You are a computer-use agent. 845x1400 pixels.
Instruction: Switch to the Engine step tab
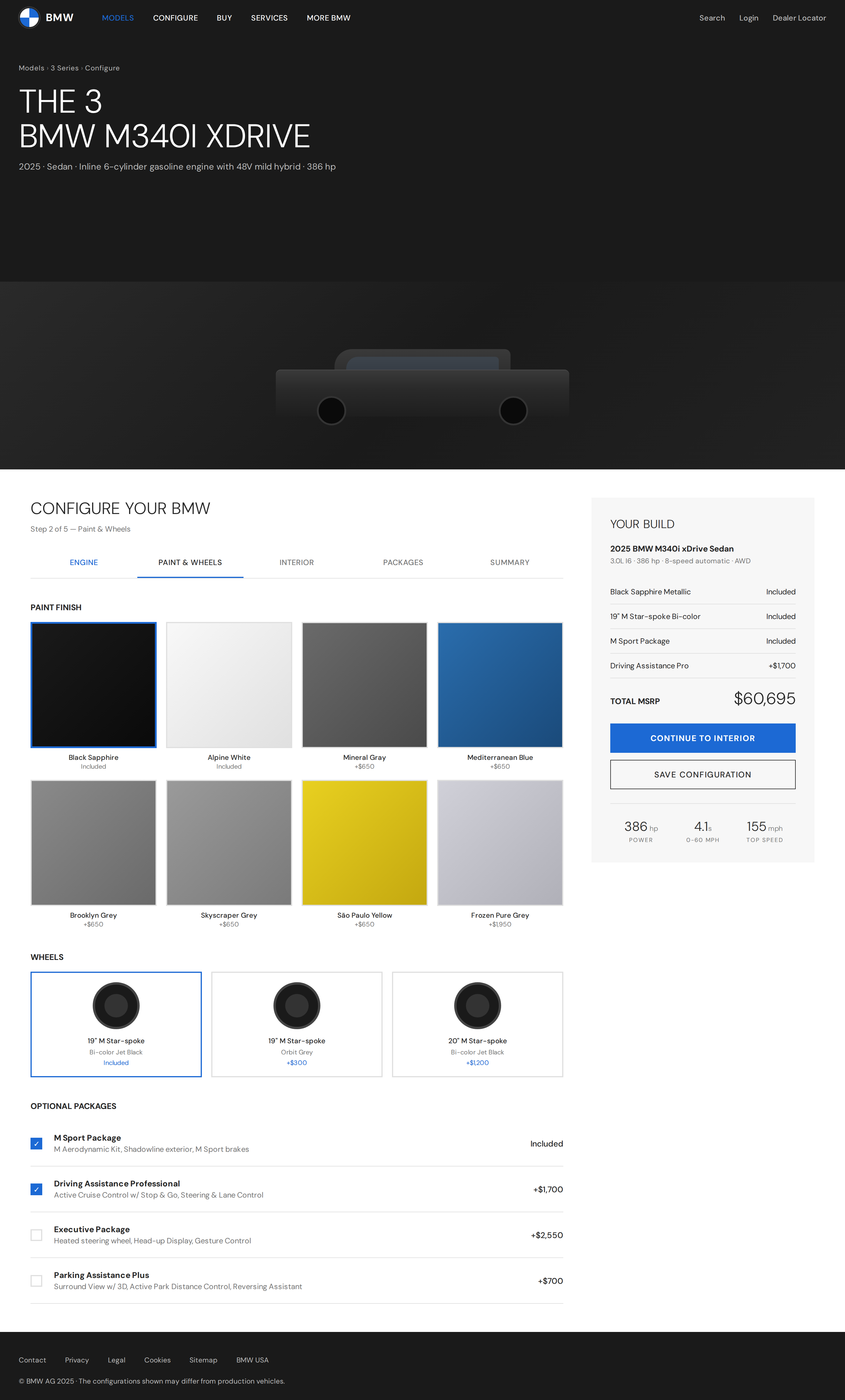click(84, 562)
